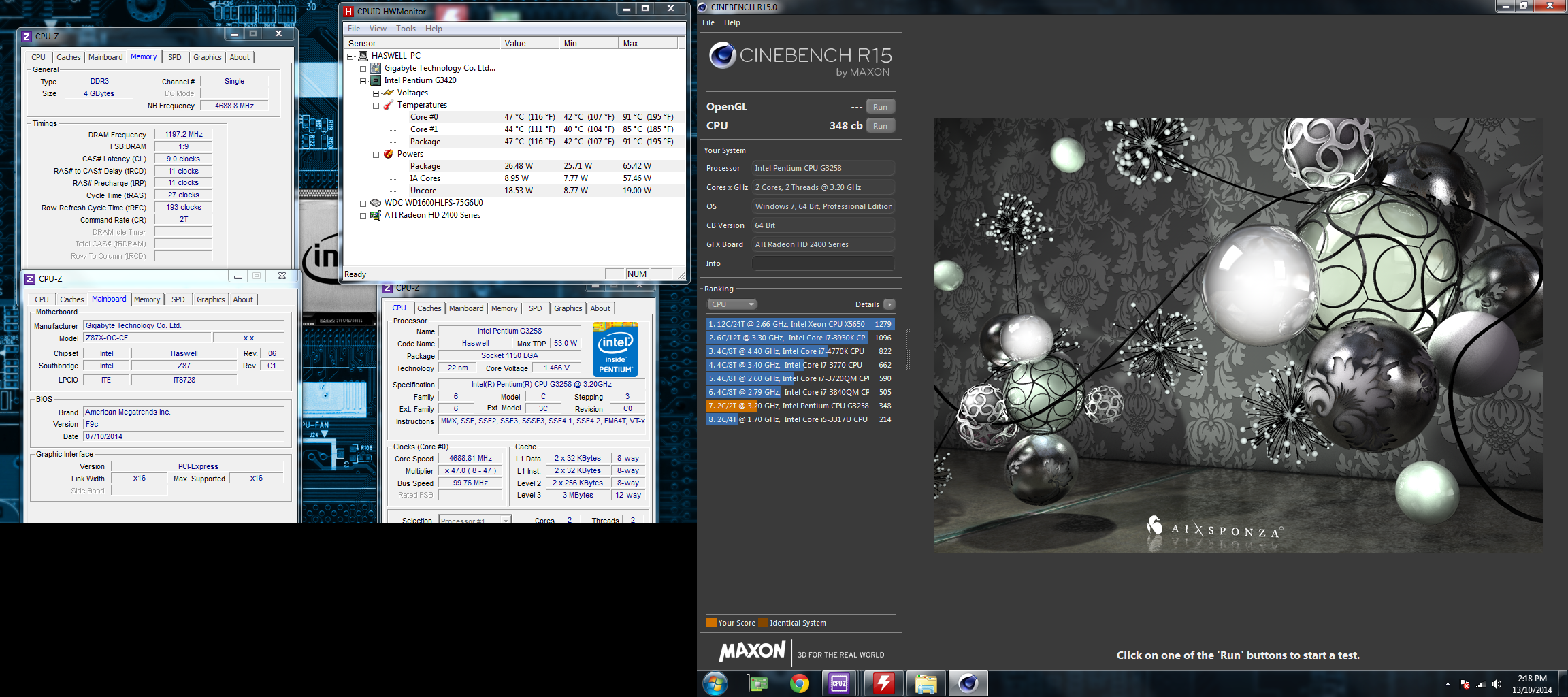1568x697 pixels.
Task: Open the Windows Start orb
Action: click(715, 683)
